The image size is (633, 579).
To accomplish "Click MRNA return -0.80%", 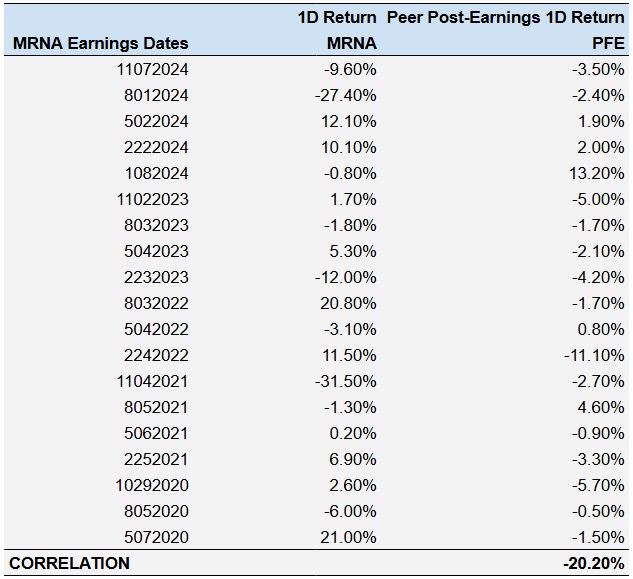I will click(x=350, y=174).
